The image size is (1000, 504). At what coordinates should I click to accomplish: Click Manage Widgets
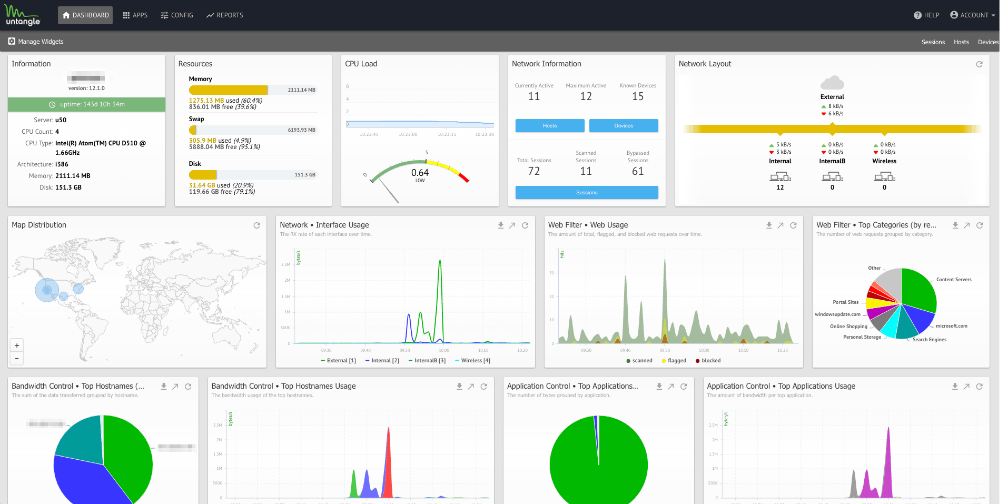click(x=36, y=41)
